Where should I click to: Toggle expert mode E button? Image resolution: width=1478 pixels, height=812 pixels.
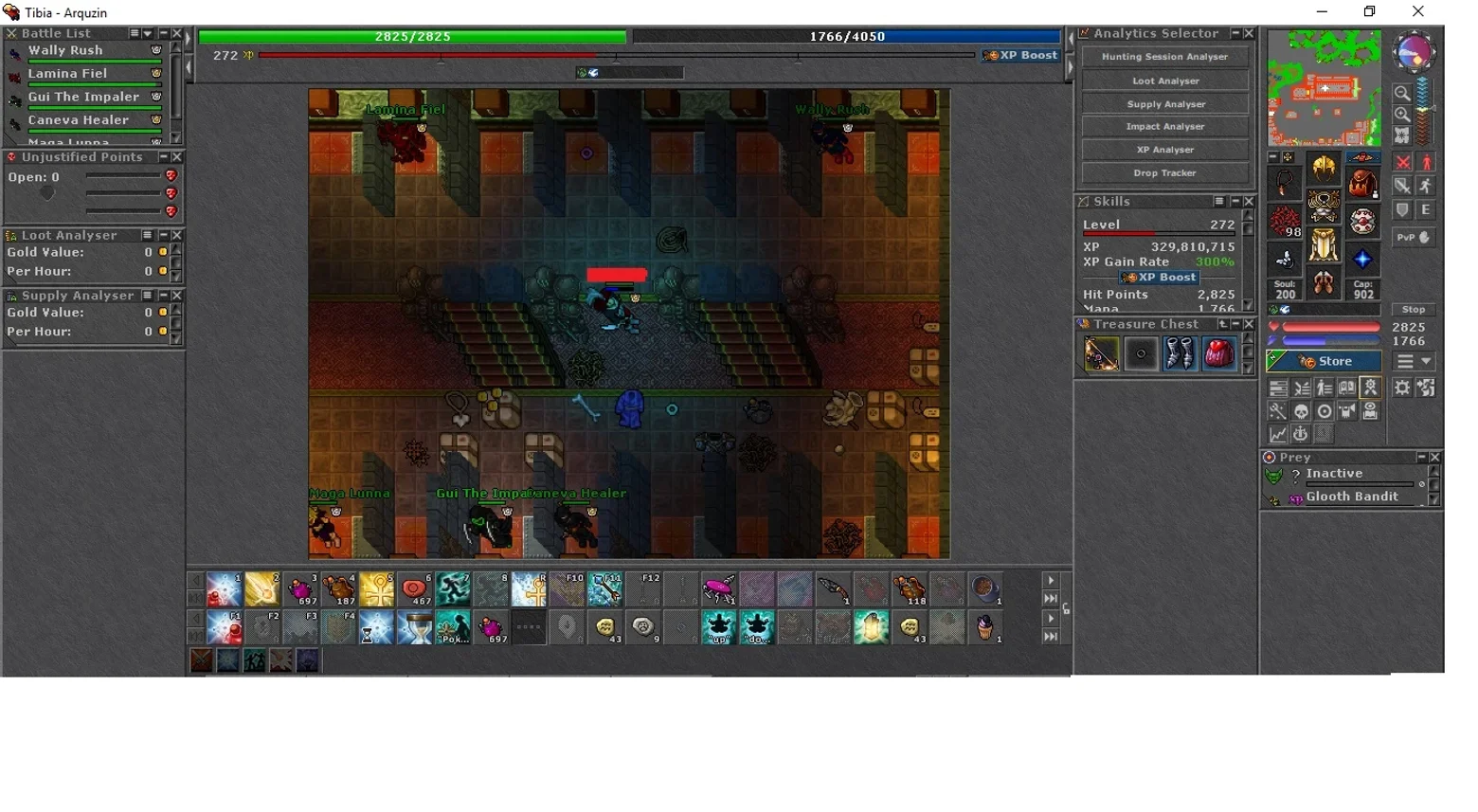click(1426, 210)
